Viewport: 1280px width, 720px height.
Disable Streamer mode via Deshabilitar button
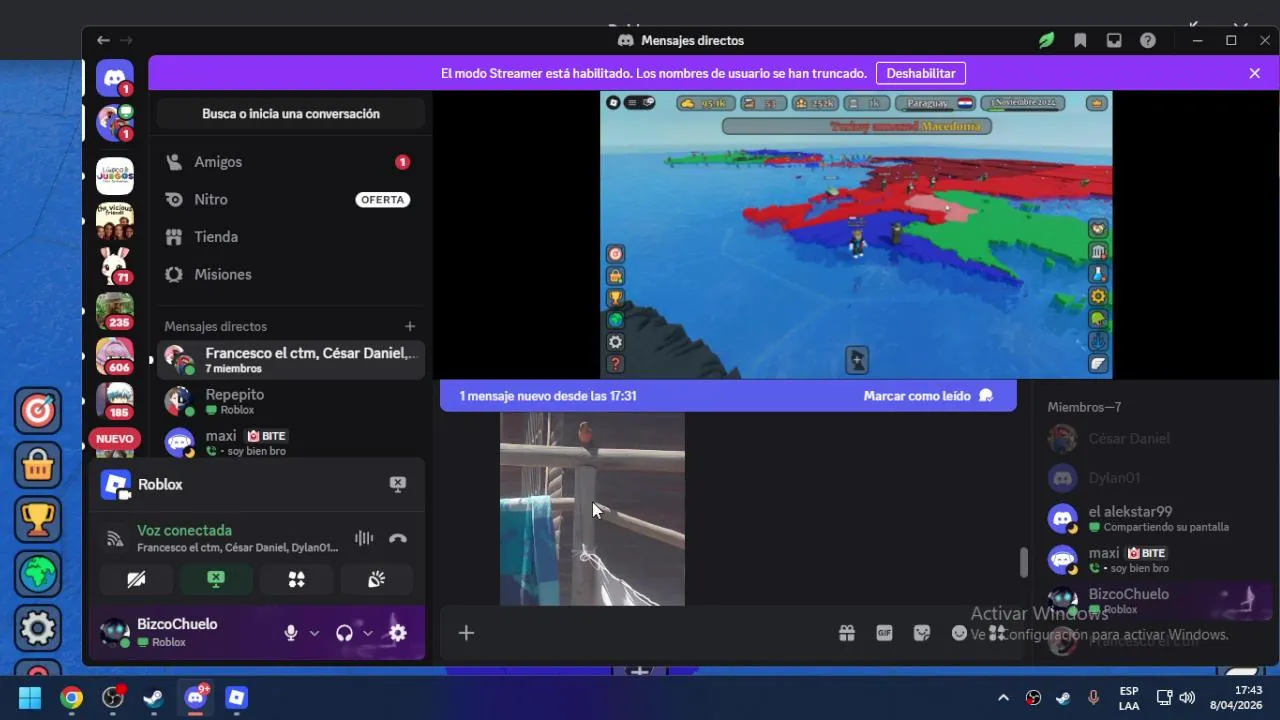tap(921, 73)
